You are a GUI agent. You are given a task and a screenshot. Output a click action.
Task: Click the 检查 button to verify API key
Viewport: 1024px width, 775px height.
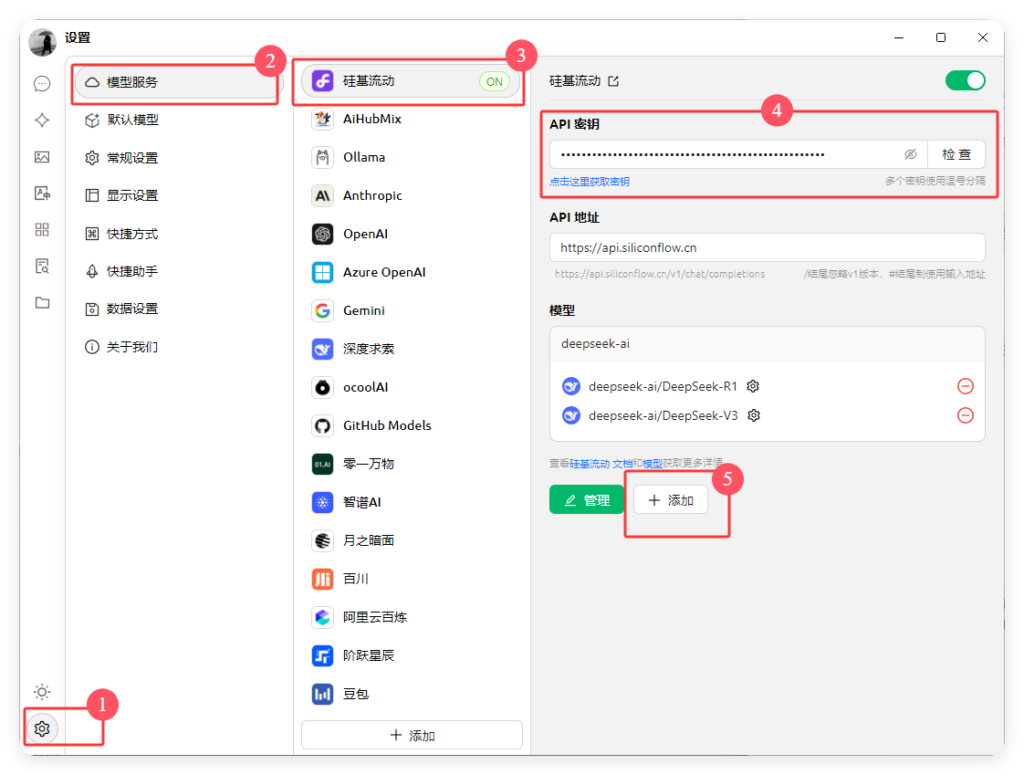(956, 154)
